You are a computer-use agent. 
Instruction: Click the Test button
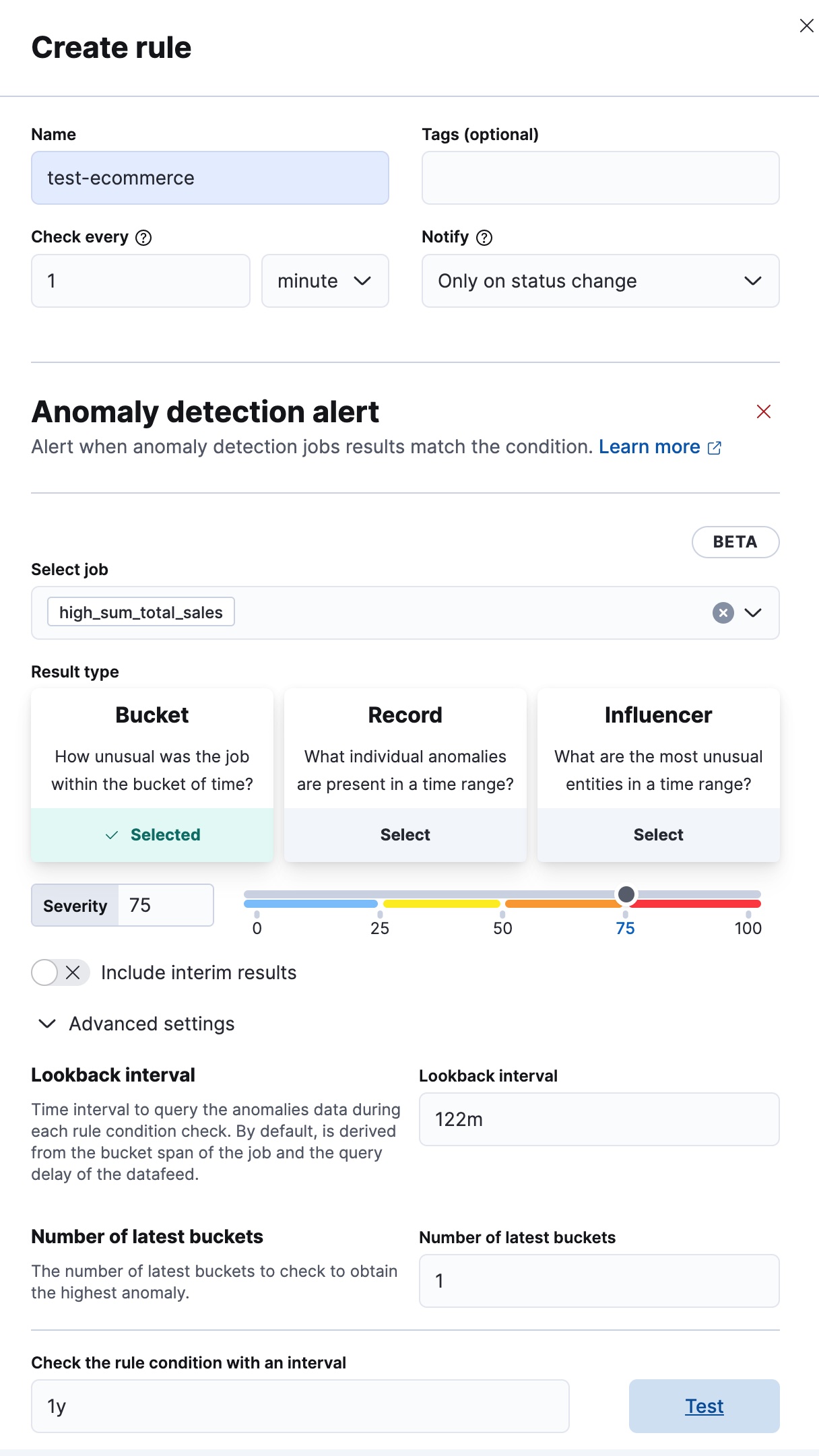click(704, 1406)
